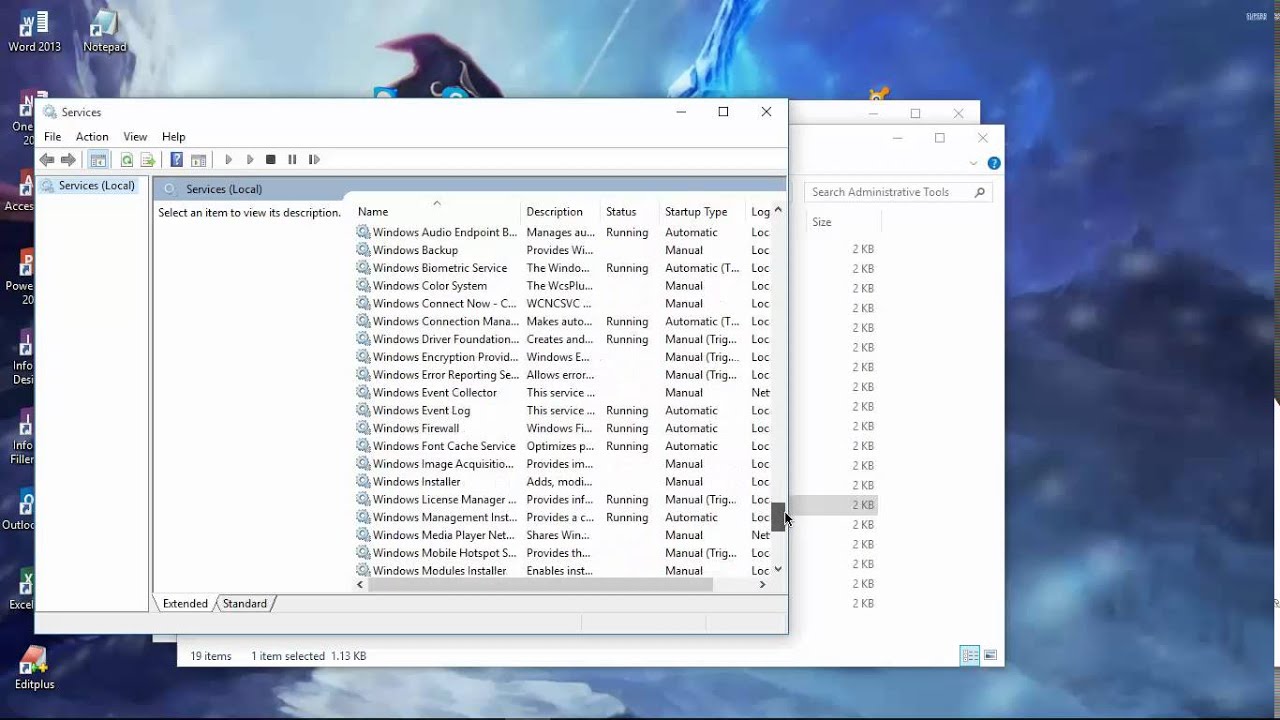Select the Windows Modules Installer service
This screenshot has width=1280, height=720.
click(562, 571)
